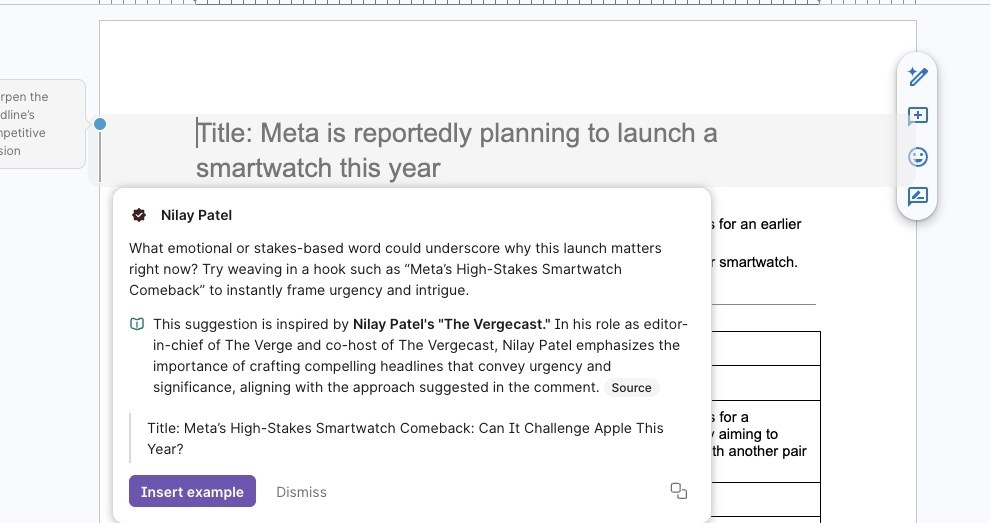Viewport: 990px width, 523px height.
Task: Click the partially hidden comment card on the left
Action: coord(40,124)
